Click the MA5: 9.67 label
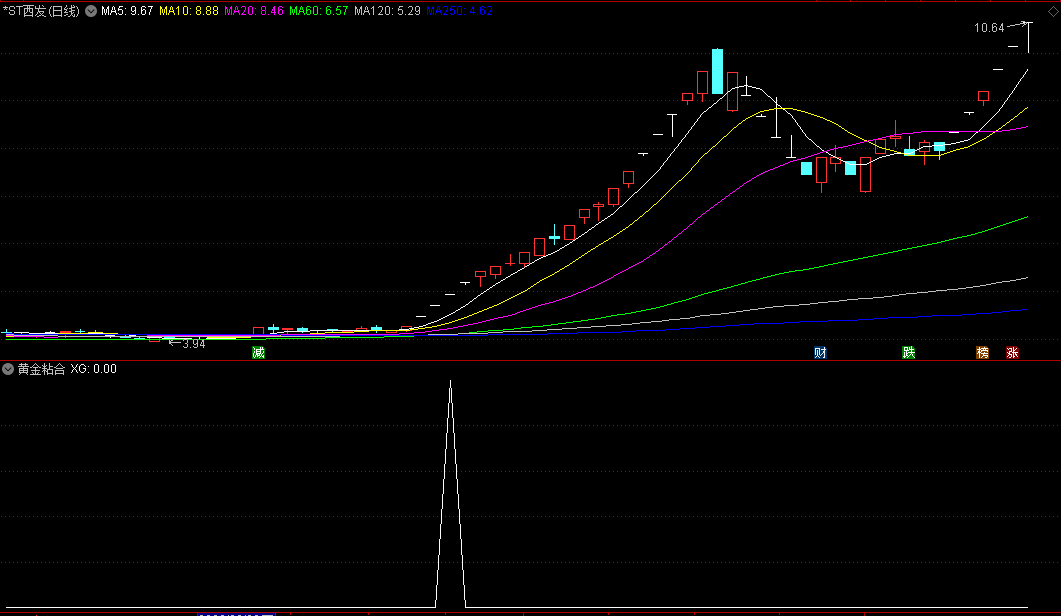 (x=127, y=11)
